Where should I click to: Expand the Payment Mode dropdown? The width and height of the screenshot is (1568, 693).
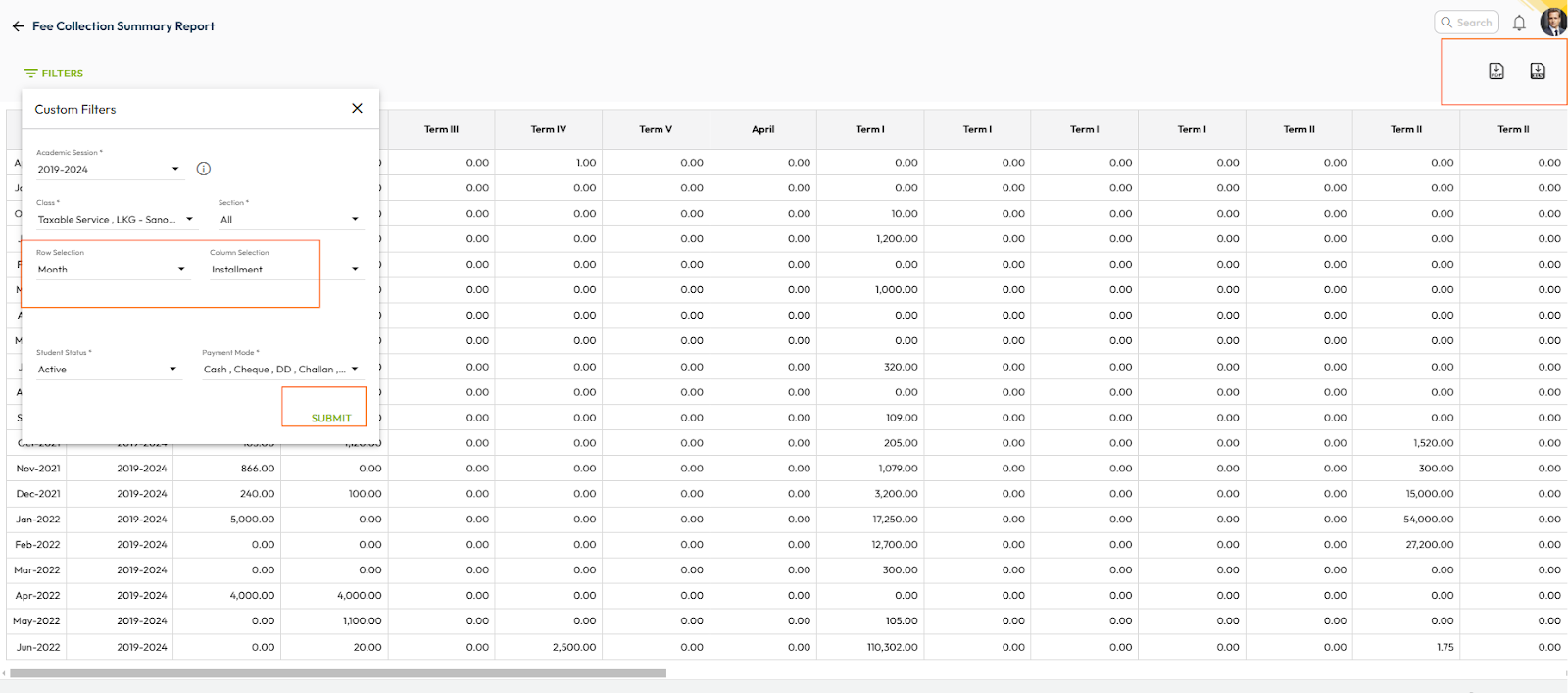355,369
